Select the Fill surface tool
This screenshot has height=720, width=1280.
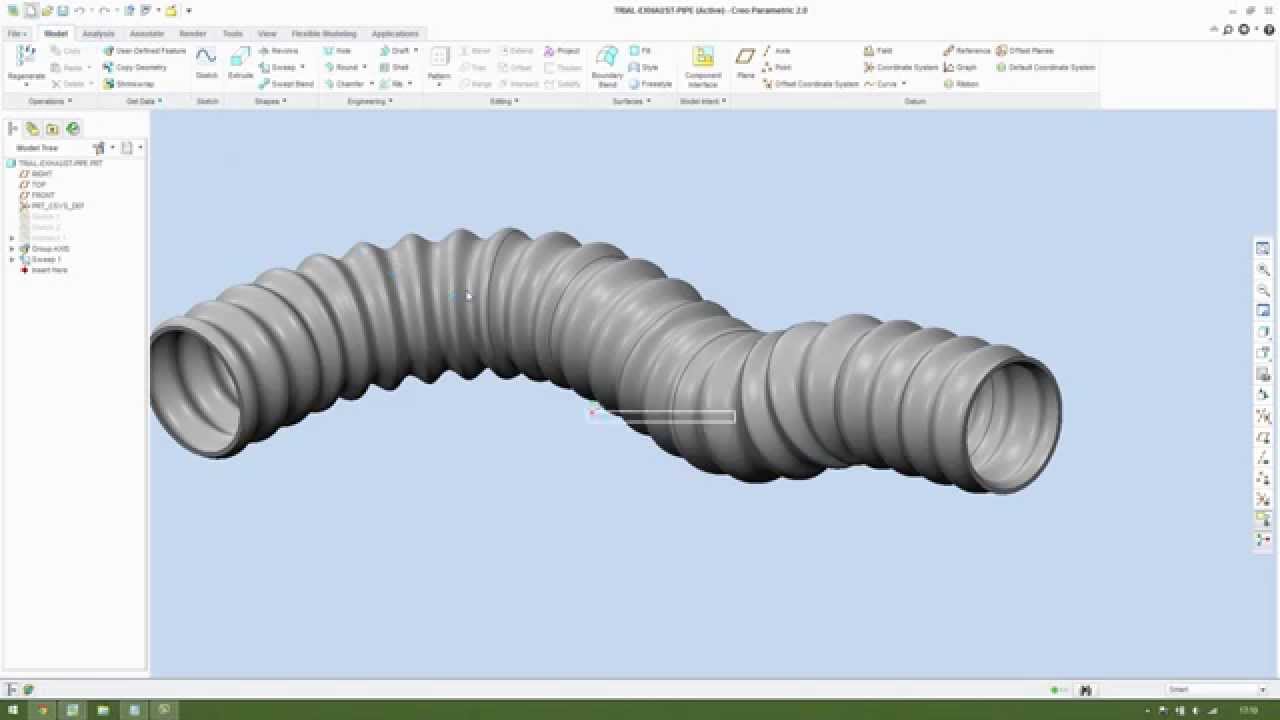[x=640, y=51]
